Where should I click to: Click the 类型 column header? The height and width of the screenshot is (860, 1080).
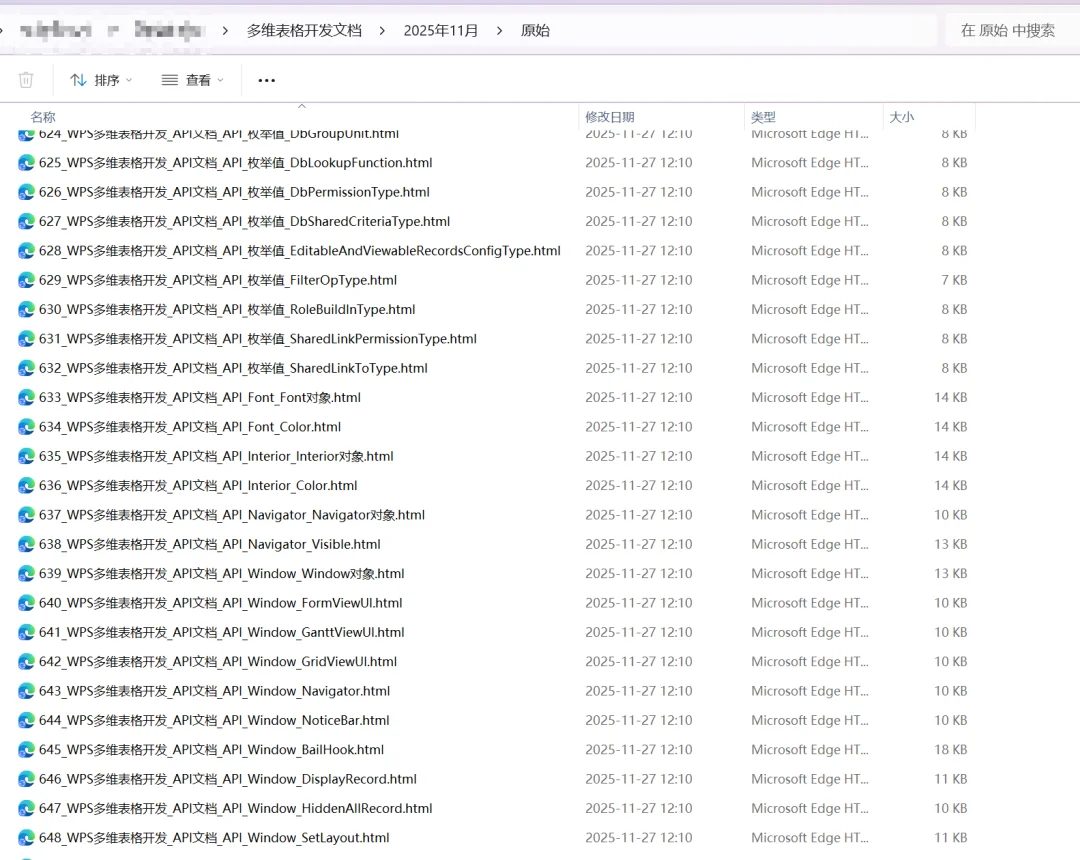click(x=763, y=117)
